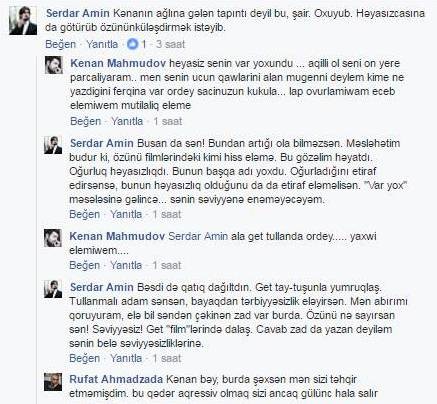Open Serdar Amin's avatar beside 'Busan da sən'
The height and width of the screenshot is (404, 437).
point(53,145)
